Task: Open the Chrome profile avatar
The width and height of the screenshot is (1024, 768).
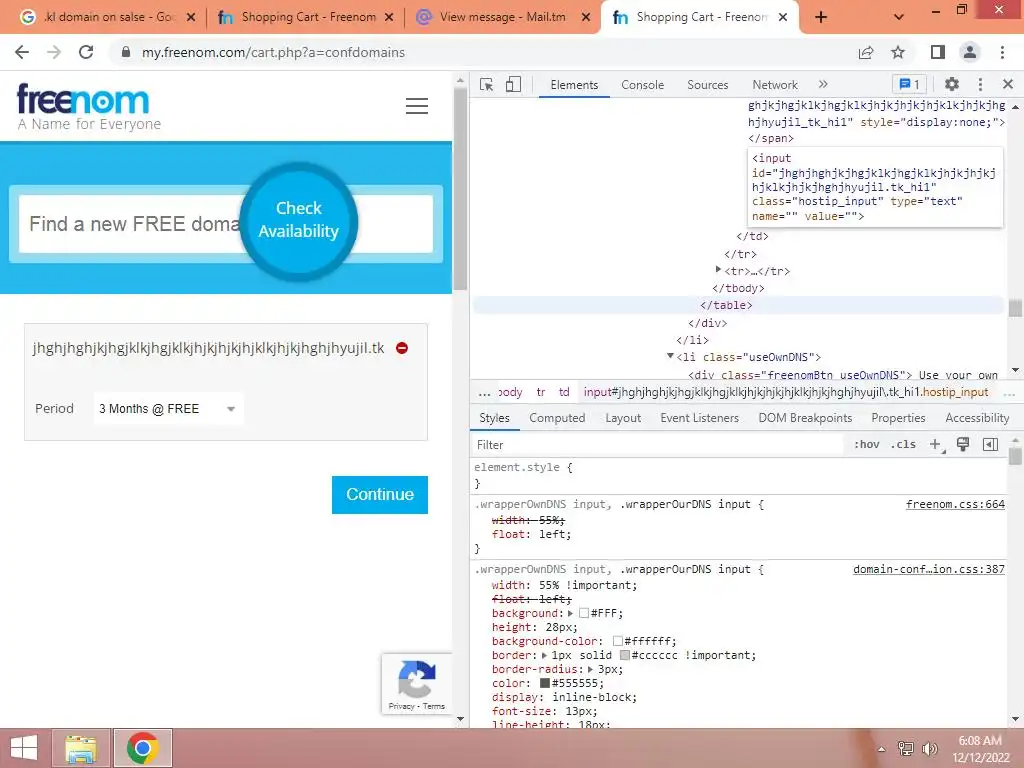Action: point(970,52)
